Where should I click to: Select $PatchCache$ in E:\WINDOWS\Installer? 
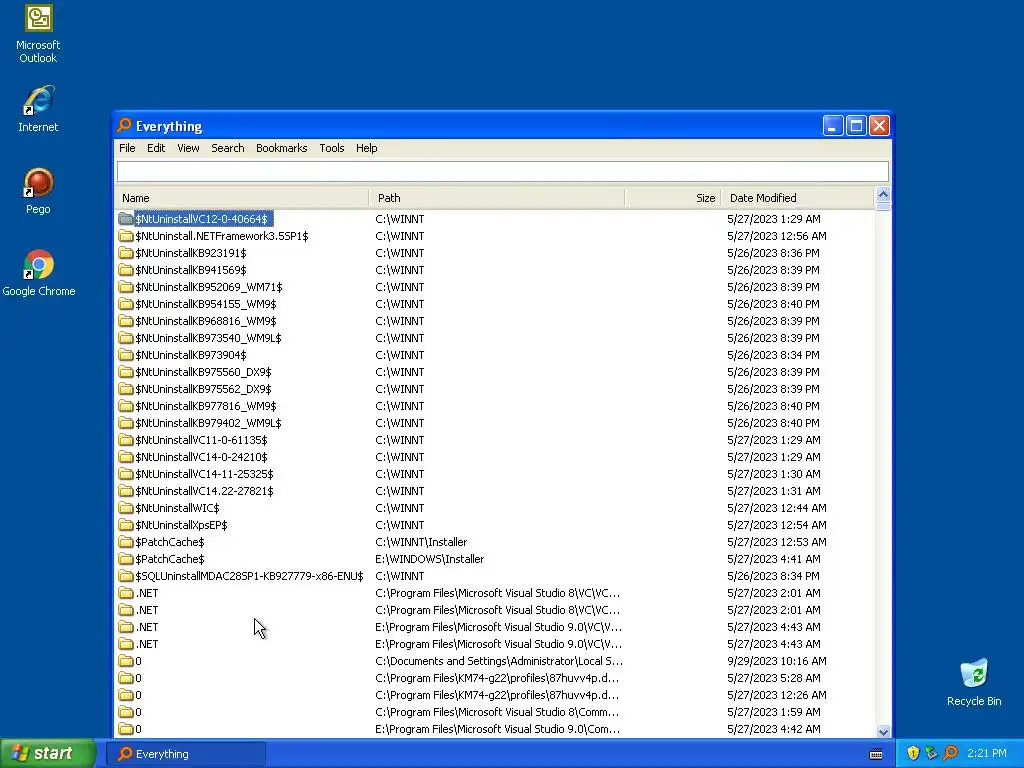point(170,558)
